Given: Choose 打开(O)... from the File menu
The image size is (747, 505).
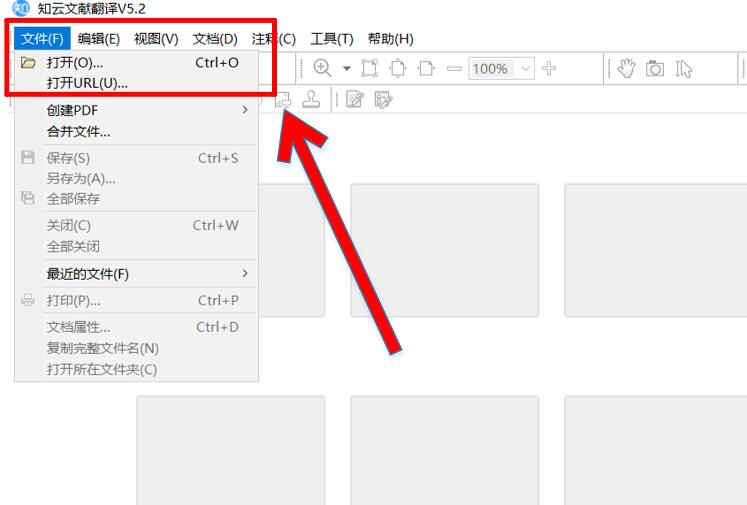Looking at the screenshot, I should [x=75, y=62].
